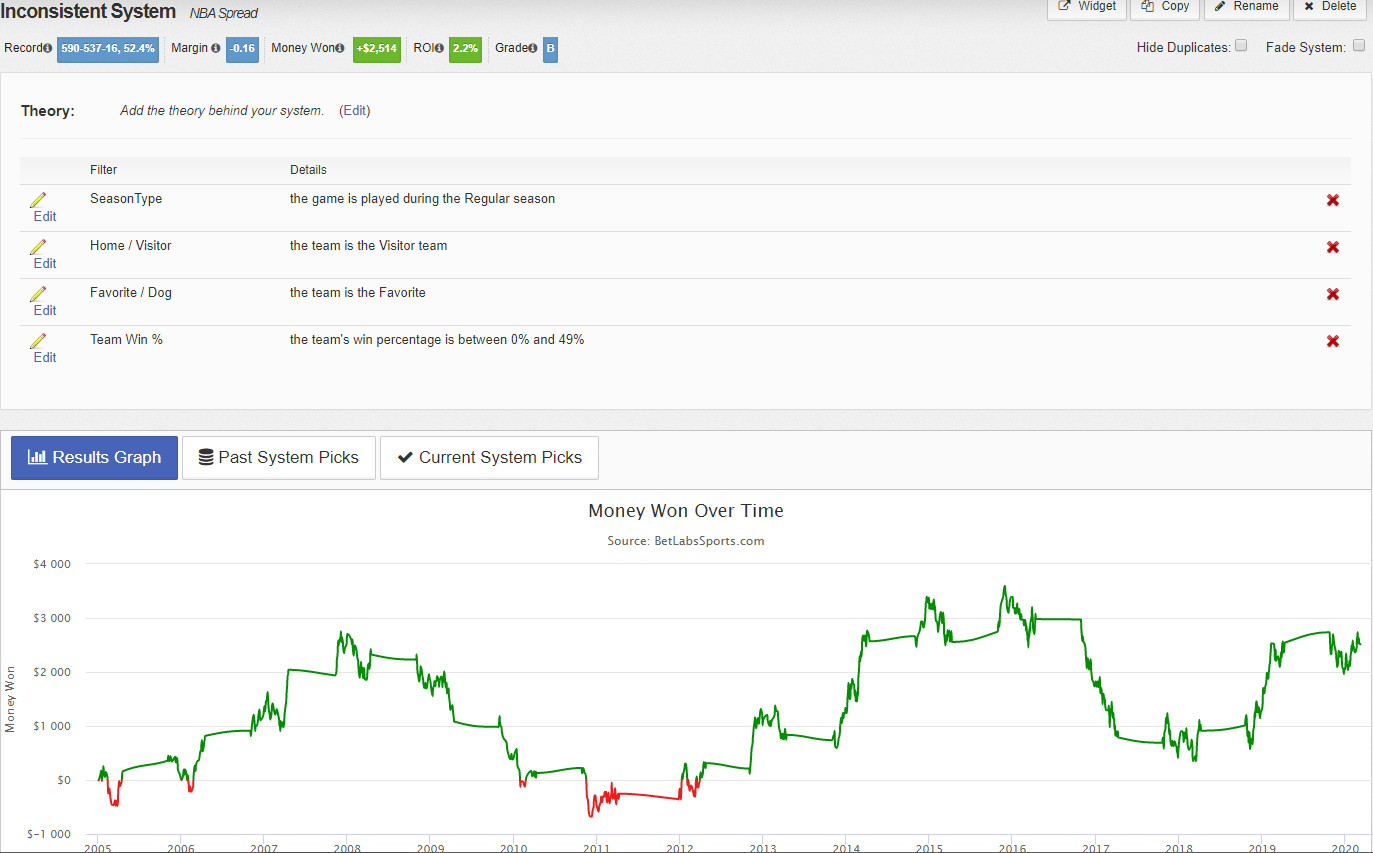Click the info icon next to ROI
1373x853 pixels.
coord(439,48)
